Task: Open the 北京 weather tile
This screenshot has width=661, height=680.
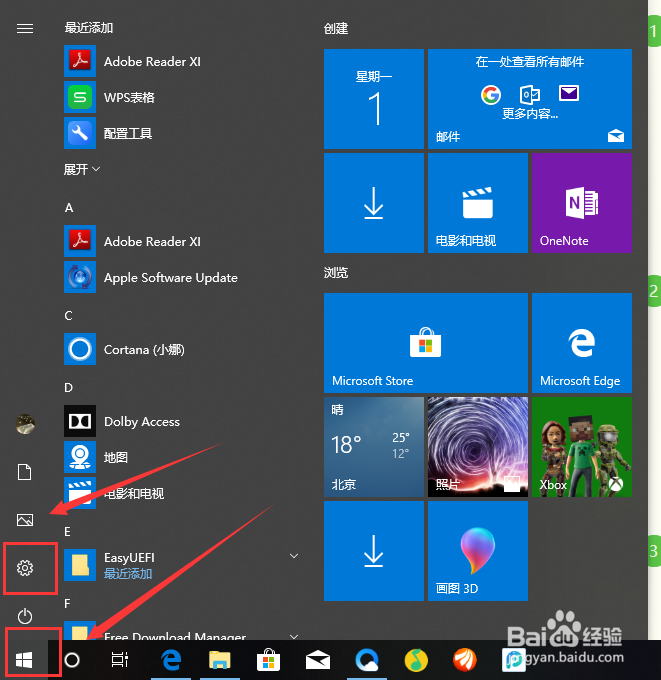Action: point(373,447)
